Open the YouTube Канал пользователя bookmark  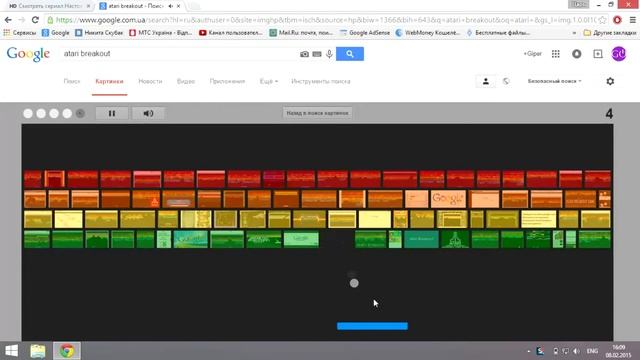tap(231, 33)
